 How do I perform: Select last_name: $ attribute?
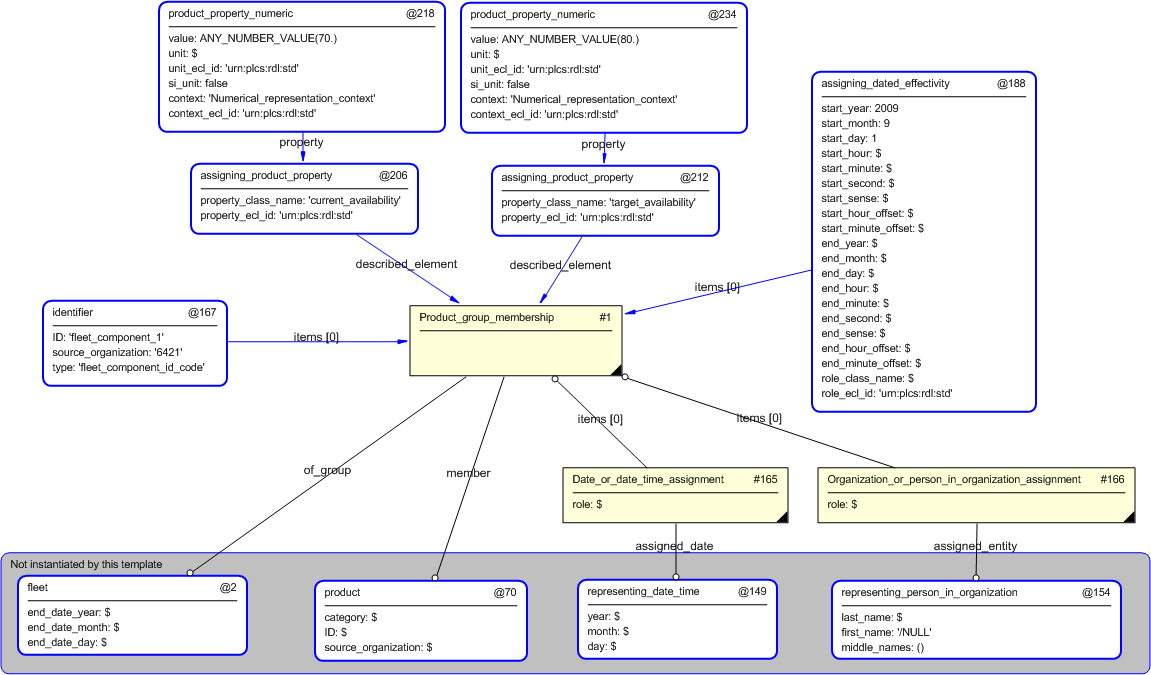pos(872,618)
